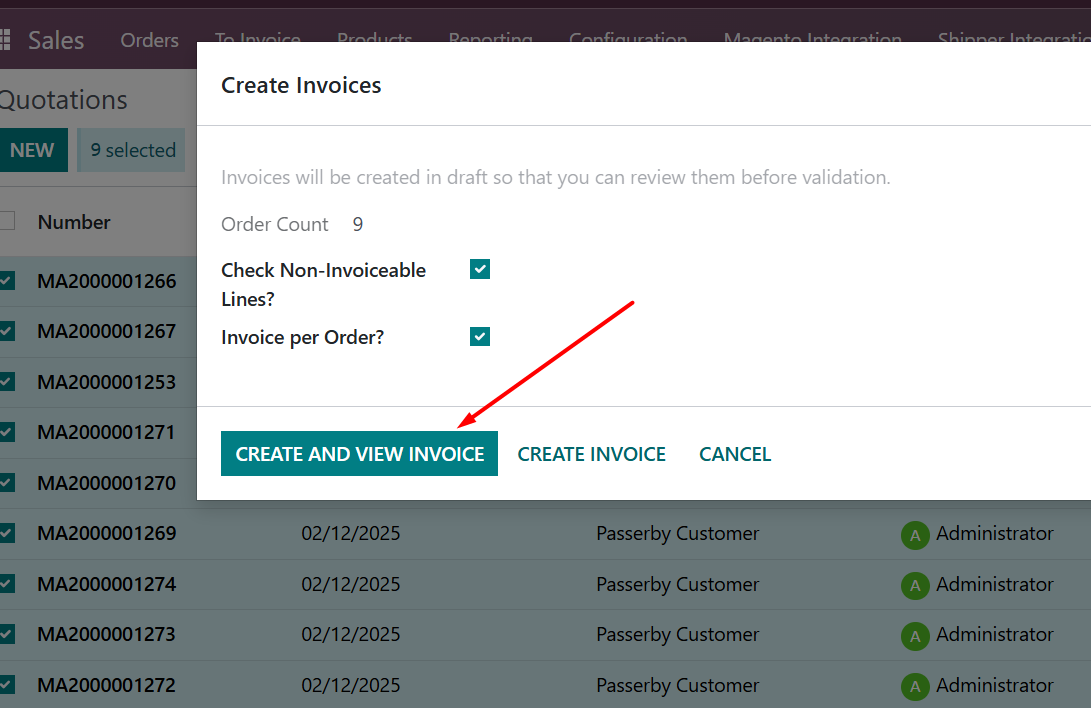Image resolution: width=1091 pixels, height=708 pixels.
Task: Open order MA2000001274 row
Action: [x=106, y=584]
